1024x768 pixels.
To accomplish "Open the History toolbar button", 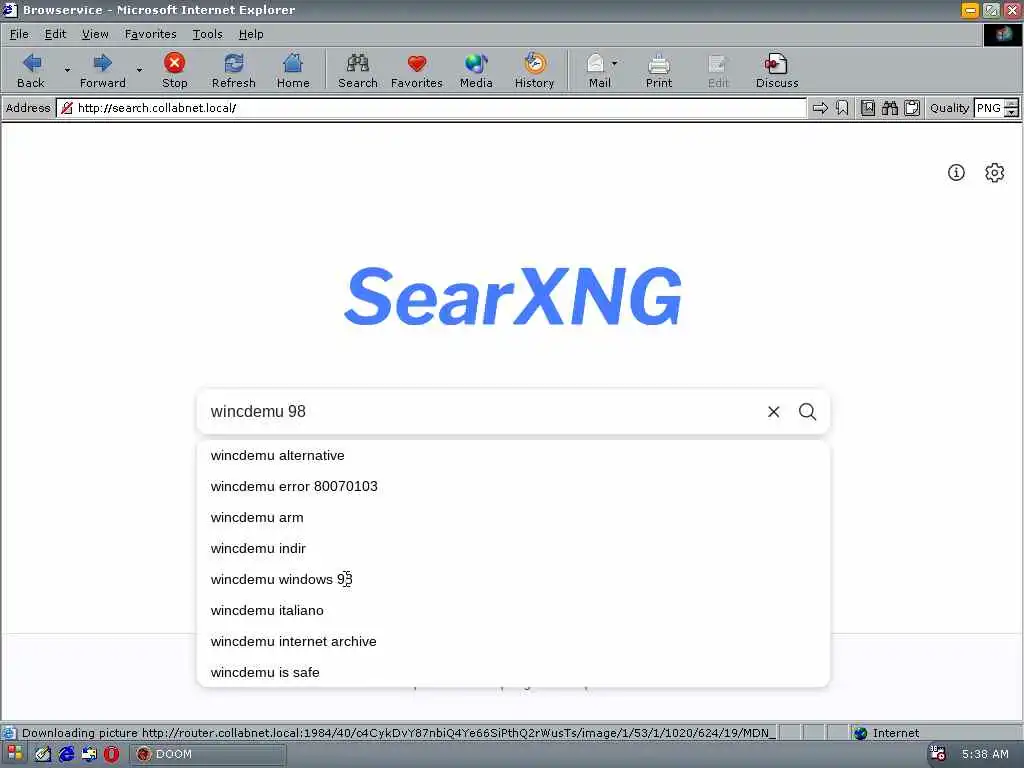I will point(534,71).
